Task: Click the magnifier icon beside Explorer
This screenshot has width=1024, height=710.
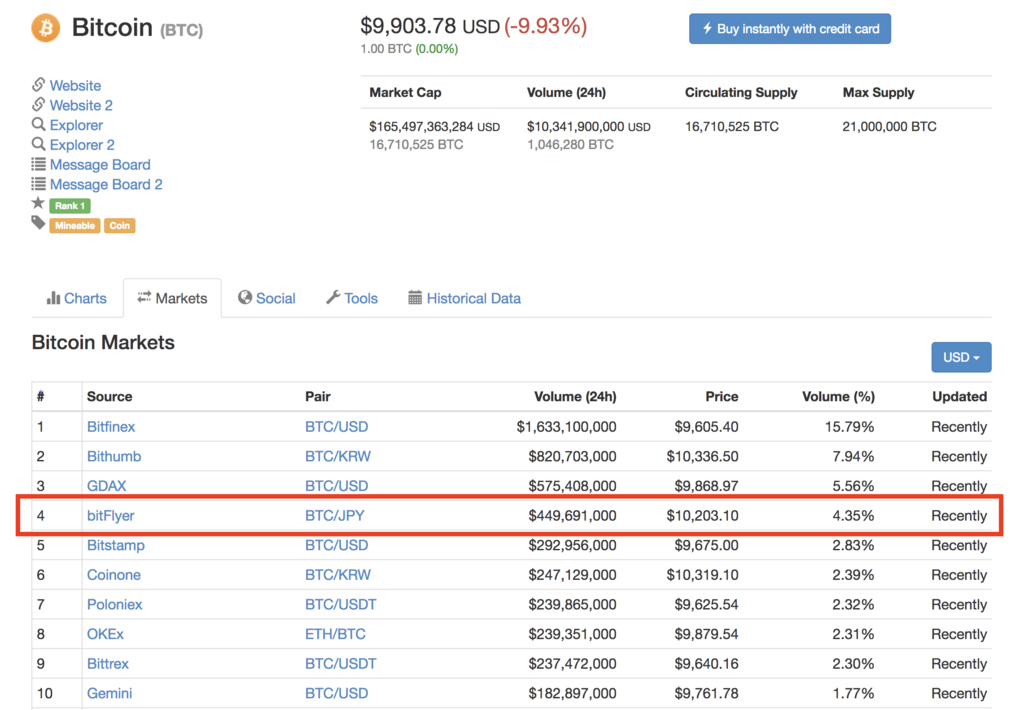Action: [39, 124]
